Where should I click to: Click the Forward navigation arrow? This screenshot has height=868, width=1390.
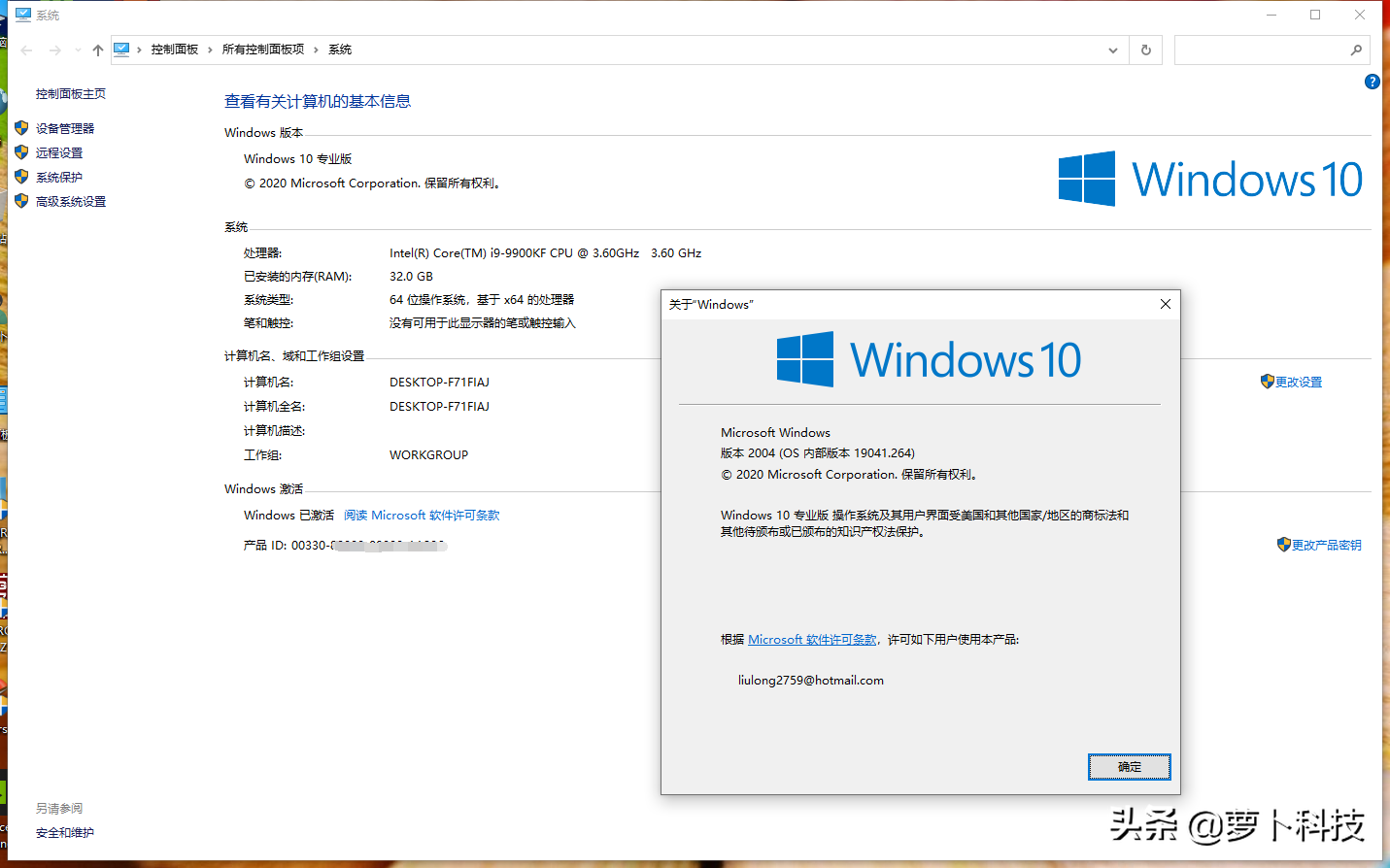point(55,50)
